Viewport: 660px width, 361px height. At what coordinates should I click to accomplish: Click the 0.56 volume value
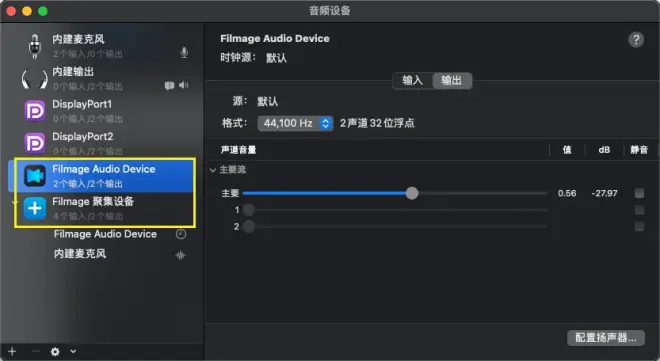point(567,193)
